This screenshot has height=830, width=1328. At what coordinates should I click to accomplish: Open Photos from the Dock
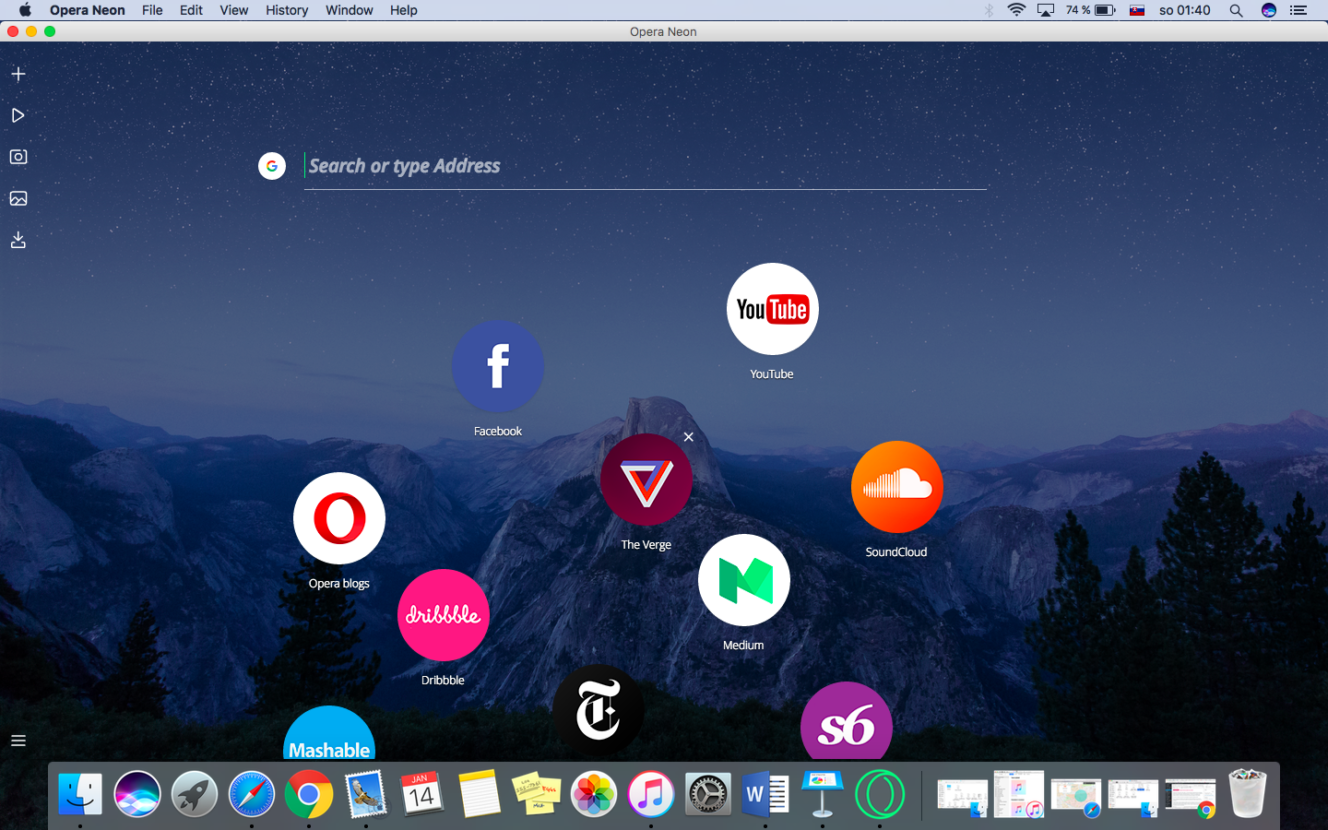click(x=594, y=795)
